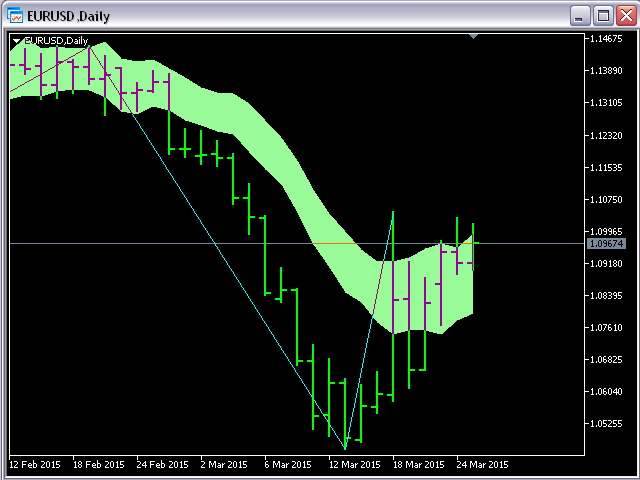Viewport: 640px width, 480px height.
Task: Click the 18 Feb 2015 date label
Action: point(99,464)
